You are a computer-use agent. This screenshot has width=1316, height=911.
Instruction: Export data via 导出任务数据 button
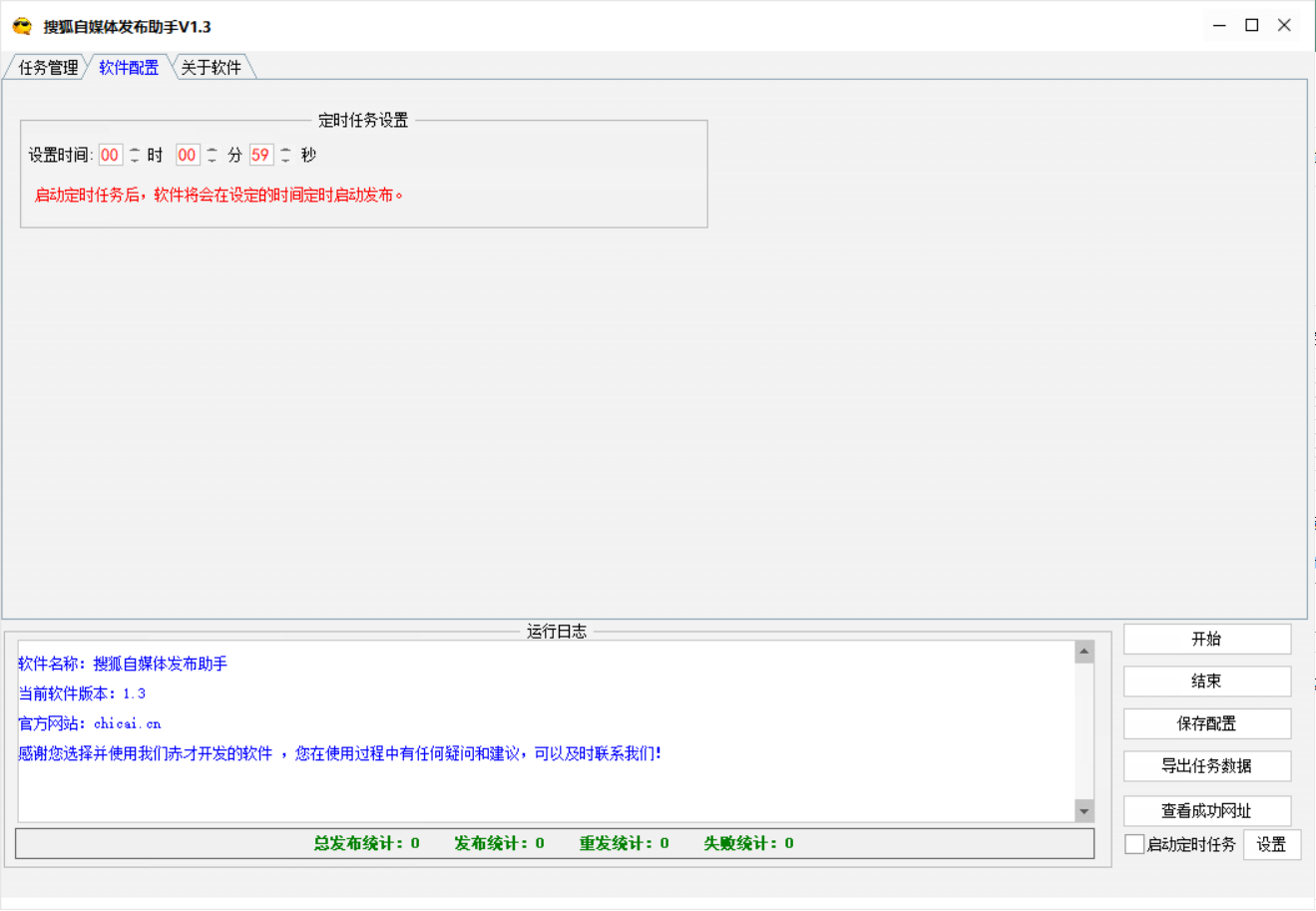tap(1207, 766)
